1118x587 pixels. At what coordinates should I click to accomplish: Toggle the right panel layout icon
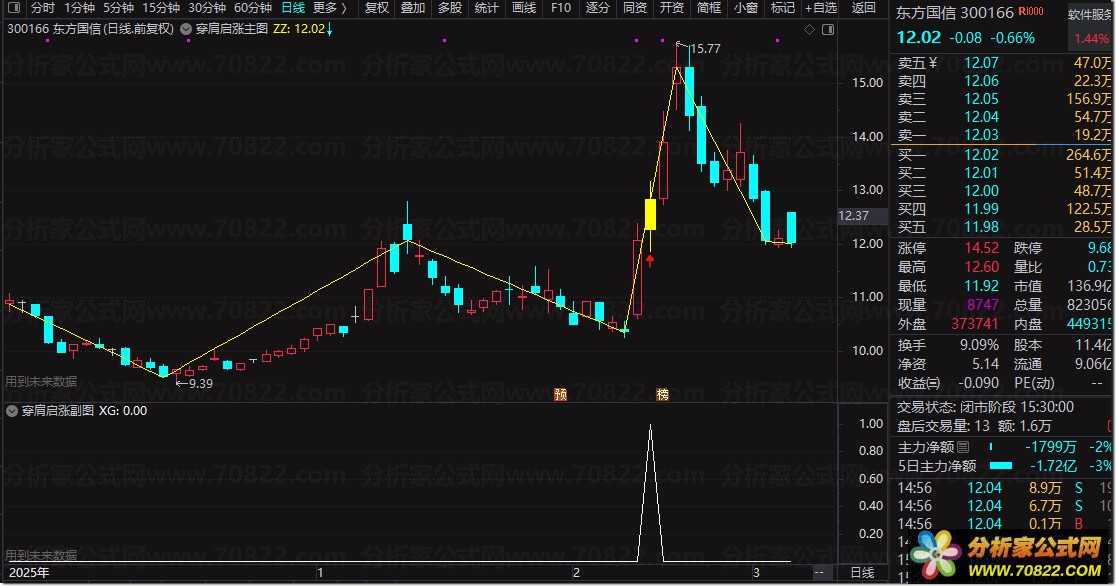tap(828, 29)
